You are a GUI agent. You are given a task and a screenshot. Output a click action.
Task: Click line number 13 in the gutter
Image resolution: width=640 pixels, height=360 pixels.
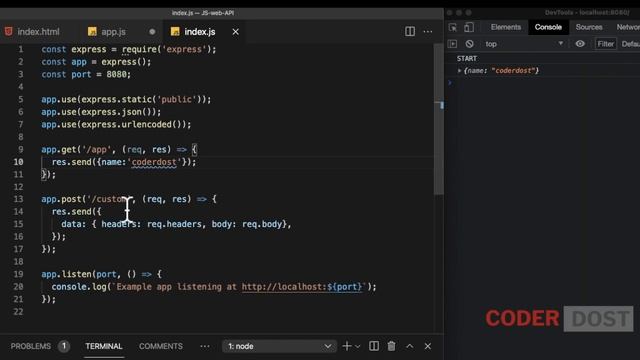pos(18,199)
